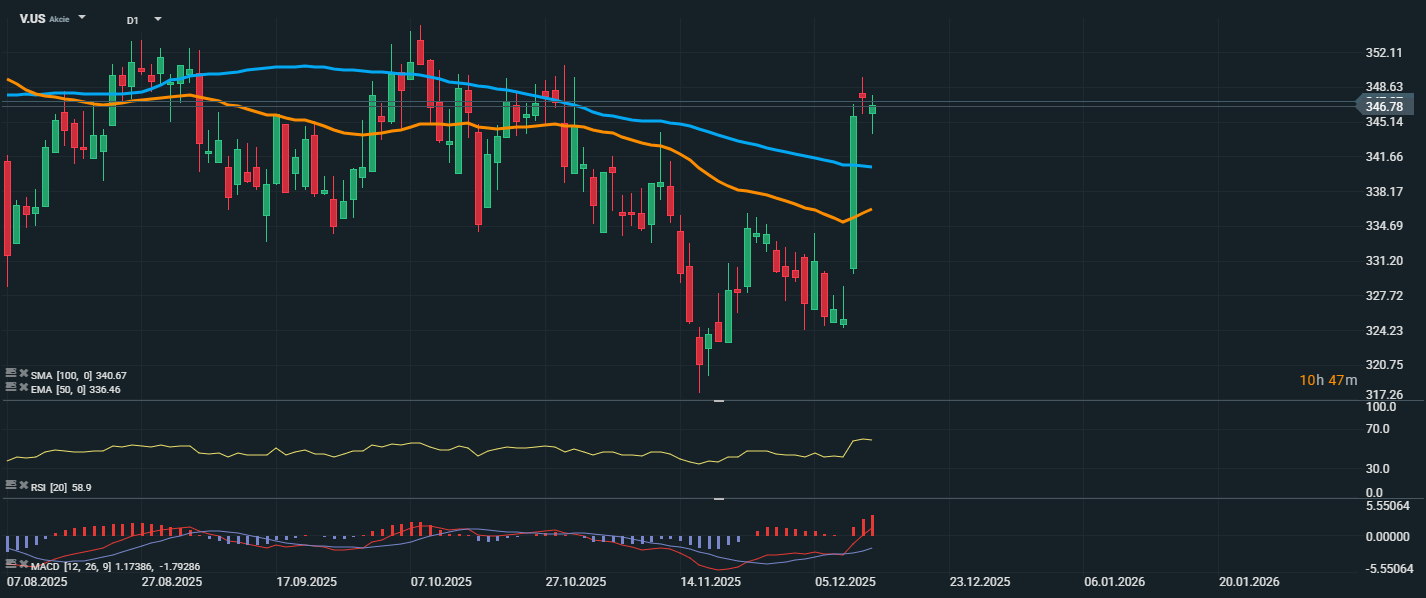Grab the divider handle above the MACD panel

(x=718, y=498)
